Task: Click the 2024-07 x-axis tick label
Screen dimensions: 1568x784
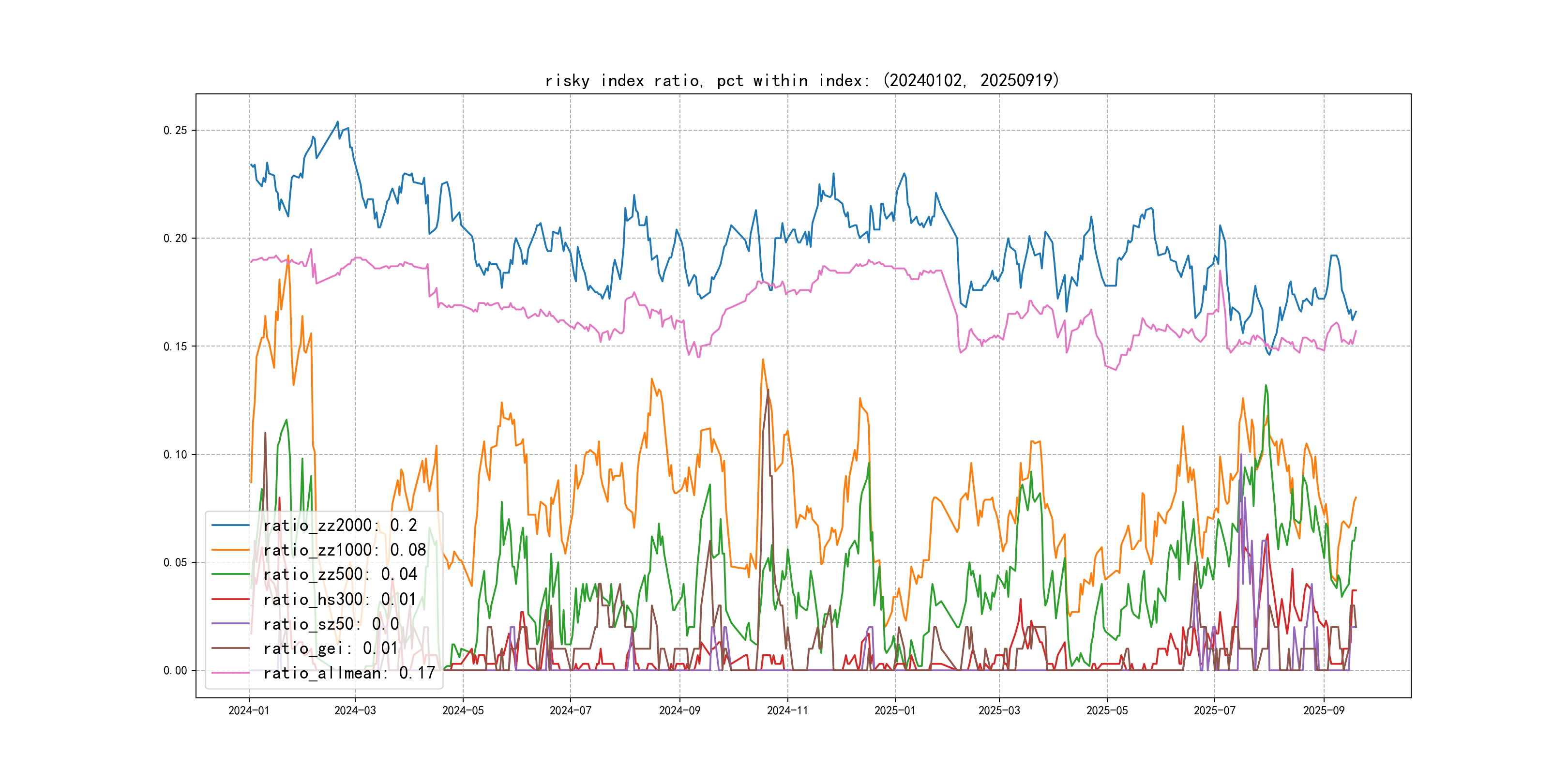Action: [571, 710]
